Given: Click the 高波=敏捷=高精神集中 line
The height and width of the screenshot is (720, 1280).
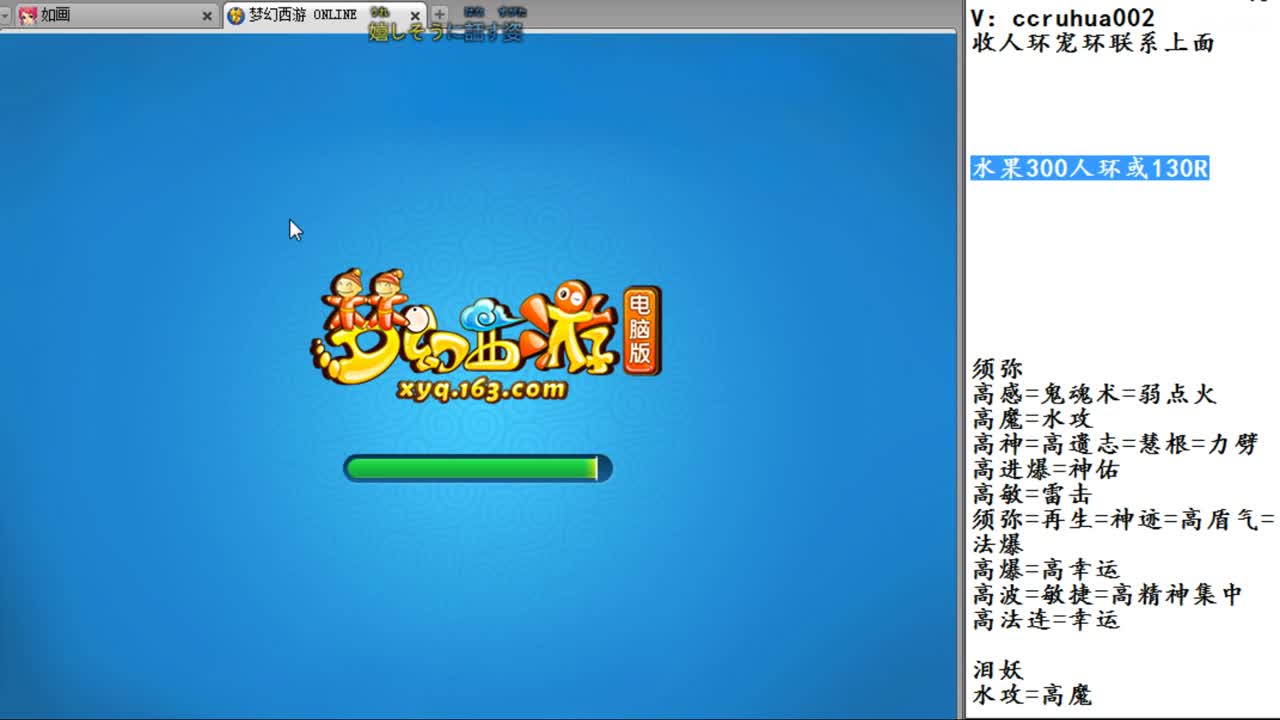Looking at the screenshot, I should coord(1107,594).
